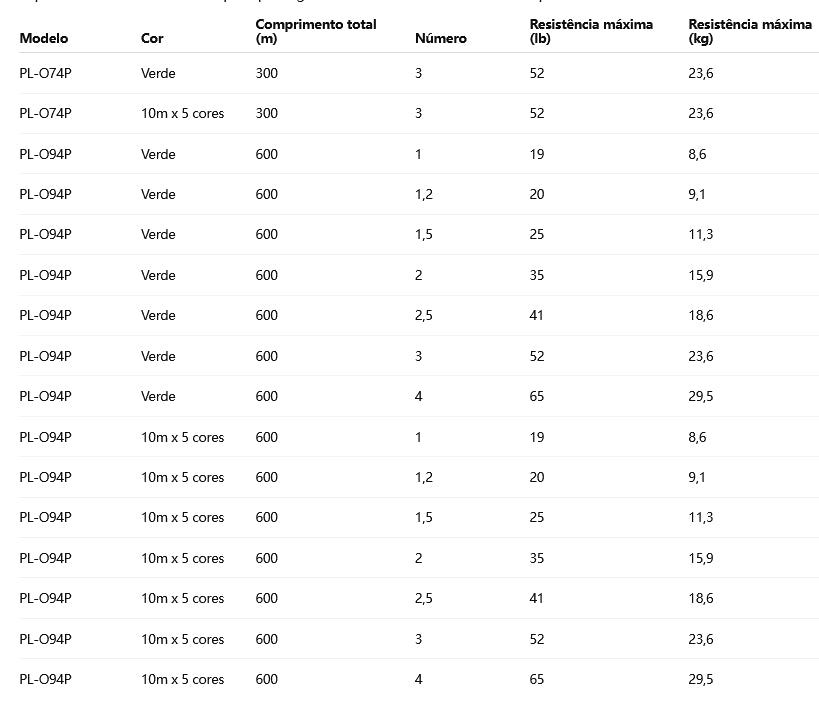Select 35 lb value in Verde row

point(537,275)
